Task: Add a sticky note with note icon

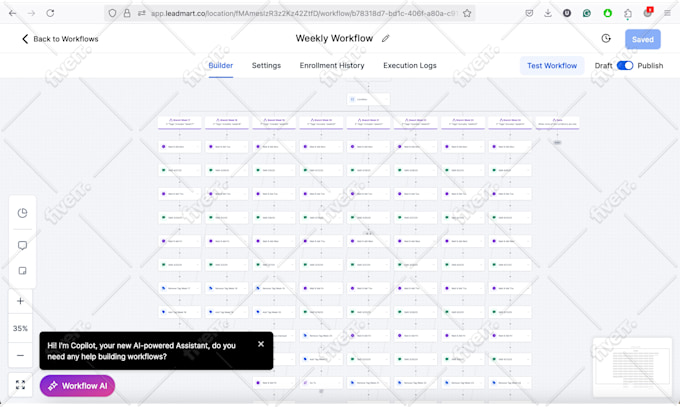Action: [22, 271]
